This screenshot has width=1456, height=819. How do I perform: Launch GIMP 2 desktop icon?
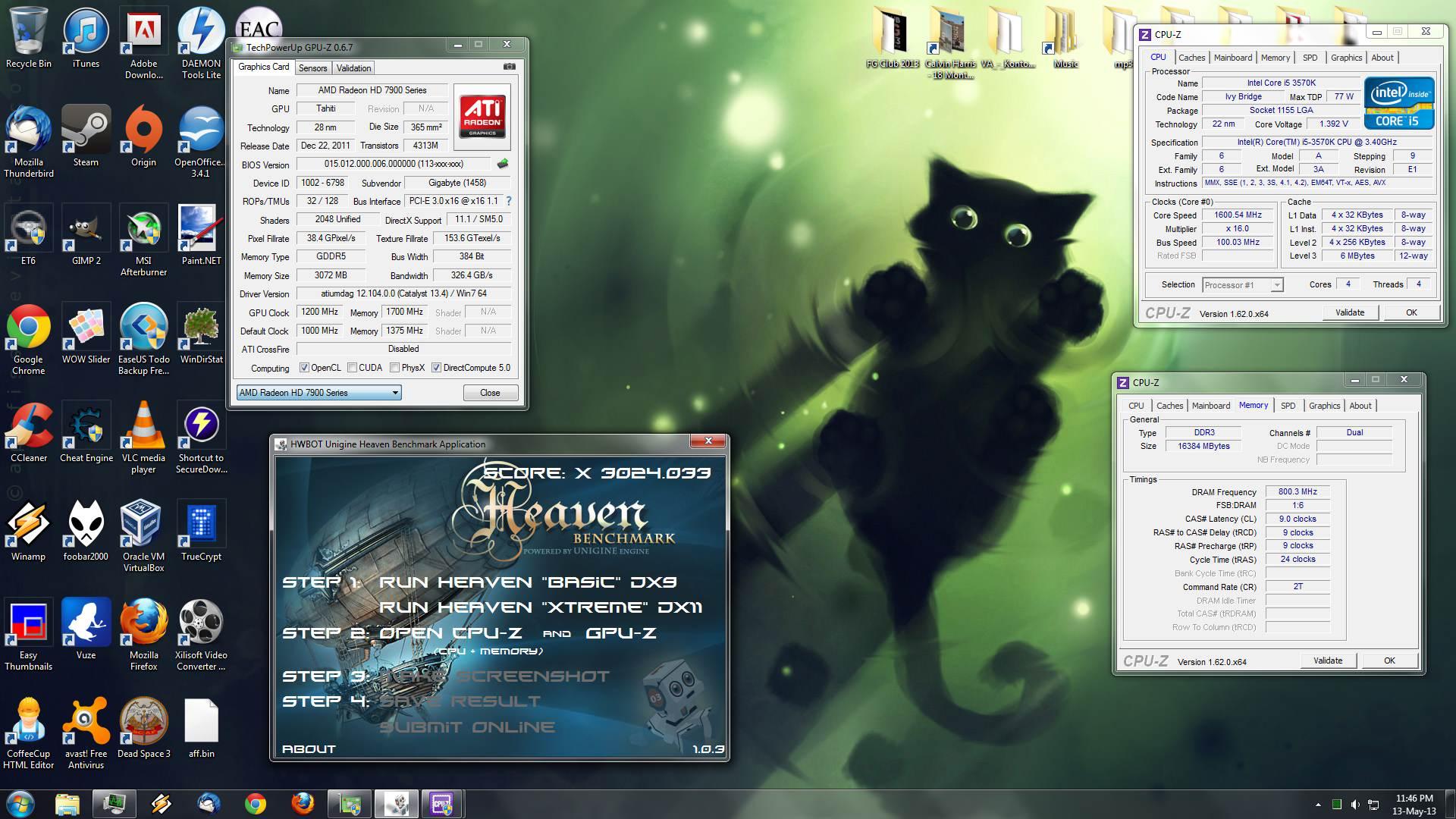coord(86,235)
